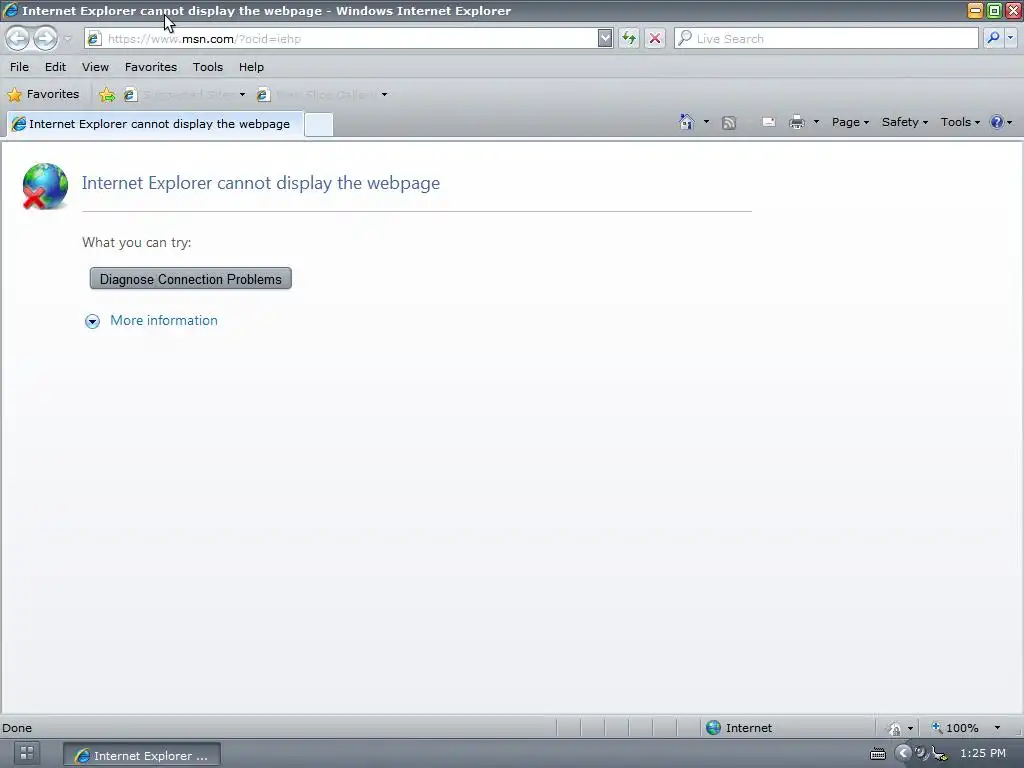This screenshot has width=1024, height=768.
Task: Click the page icon in address bar
Action: point(94,39)
